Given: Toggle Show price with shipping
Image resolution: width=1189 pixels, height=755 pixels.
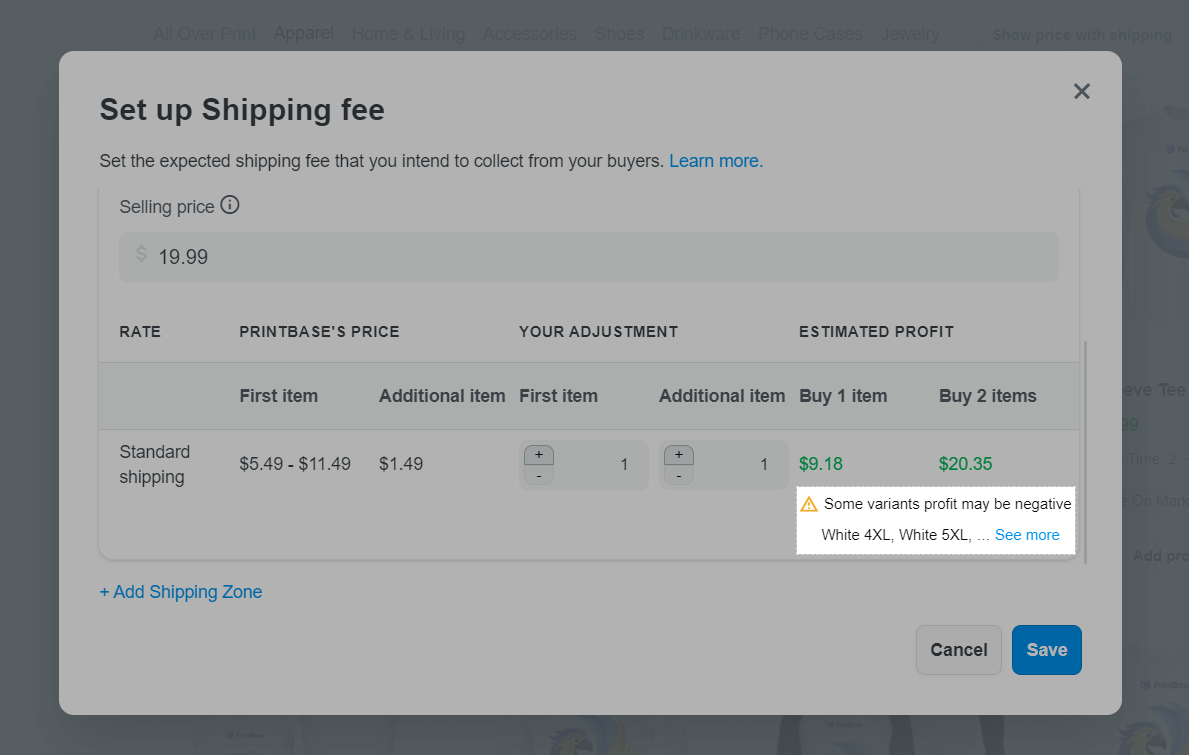Looking at the screenshot, I should (x=1081, y=35).
